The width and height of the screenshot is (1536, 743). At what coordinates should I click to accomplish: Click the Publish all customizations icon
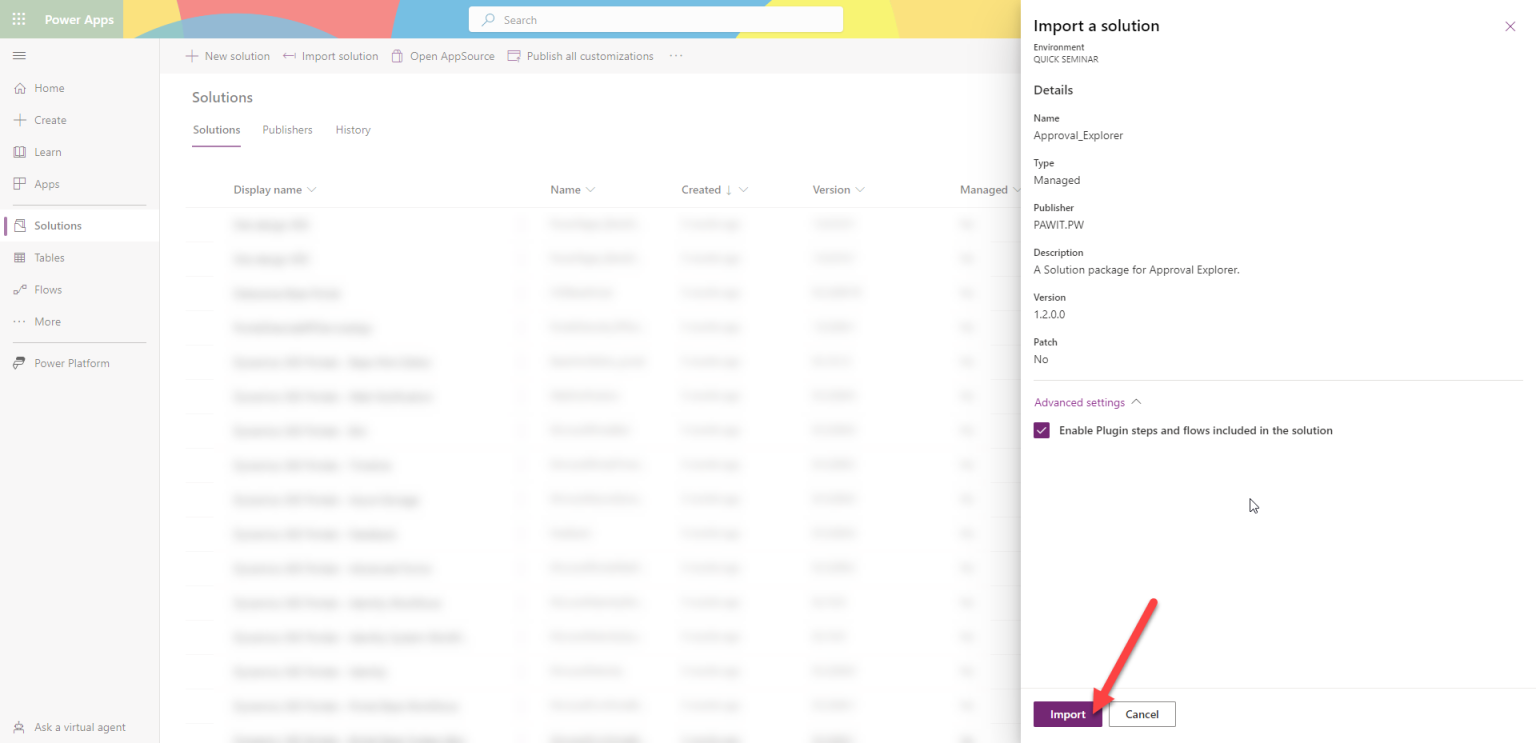pos(514,56)
